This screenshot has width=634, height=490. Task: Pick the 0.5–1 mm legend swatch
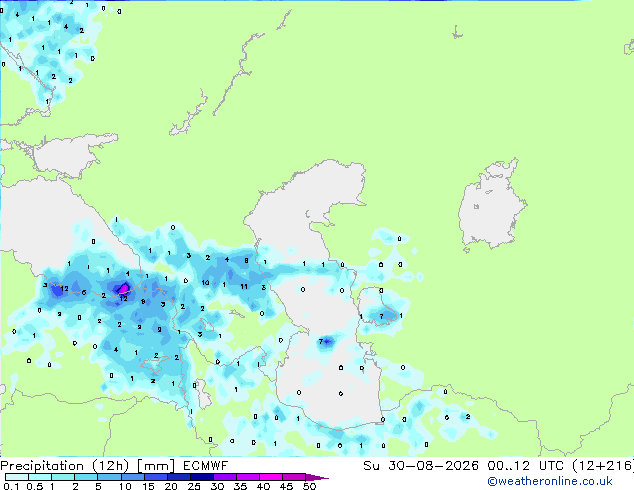click(40, 477)
